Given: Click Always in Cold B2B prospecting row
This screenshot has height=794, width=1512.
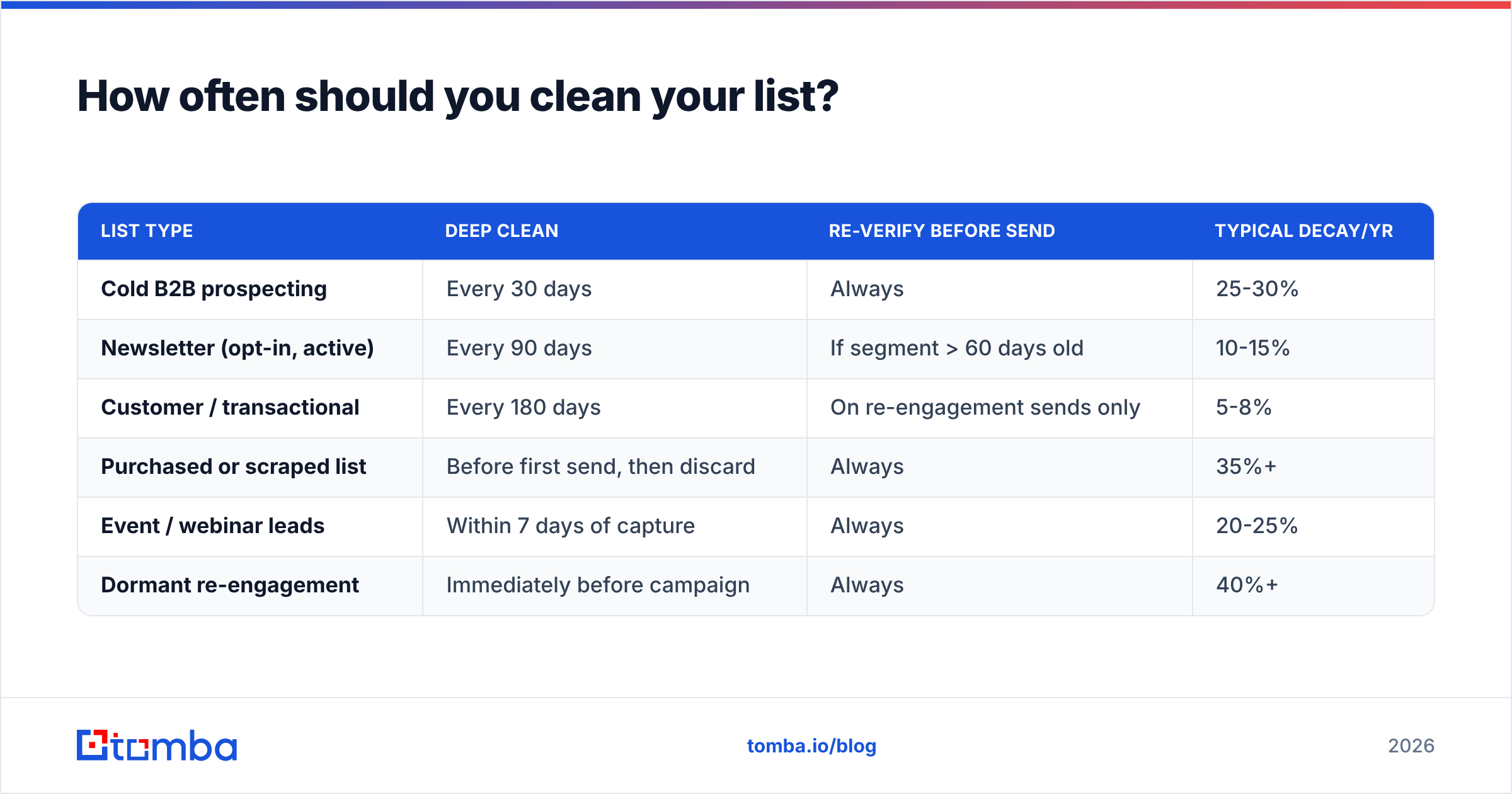Looking at the screenshot, I should 867,289.
